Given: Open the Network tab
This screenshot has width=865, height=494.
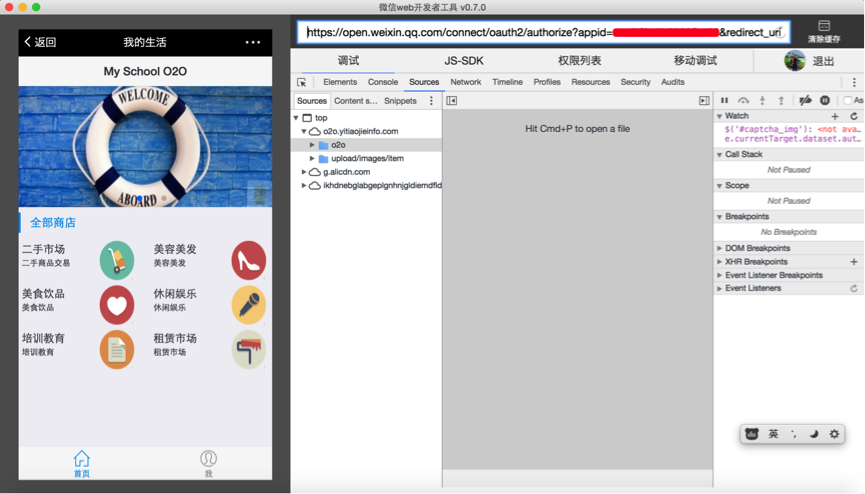Looking at the screenshot, I should 466,82.
